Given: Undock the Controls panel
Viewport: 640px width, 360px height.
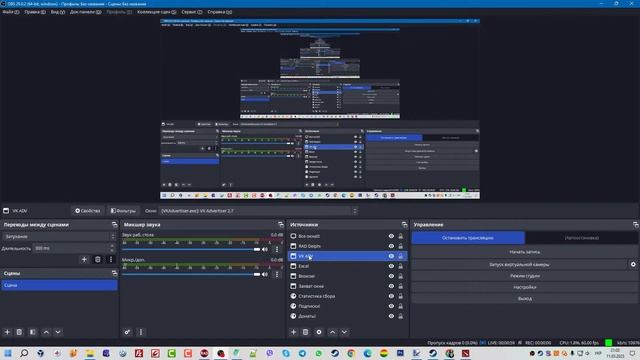Looking at the screenshot, I should [636, 225].
